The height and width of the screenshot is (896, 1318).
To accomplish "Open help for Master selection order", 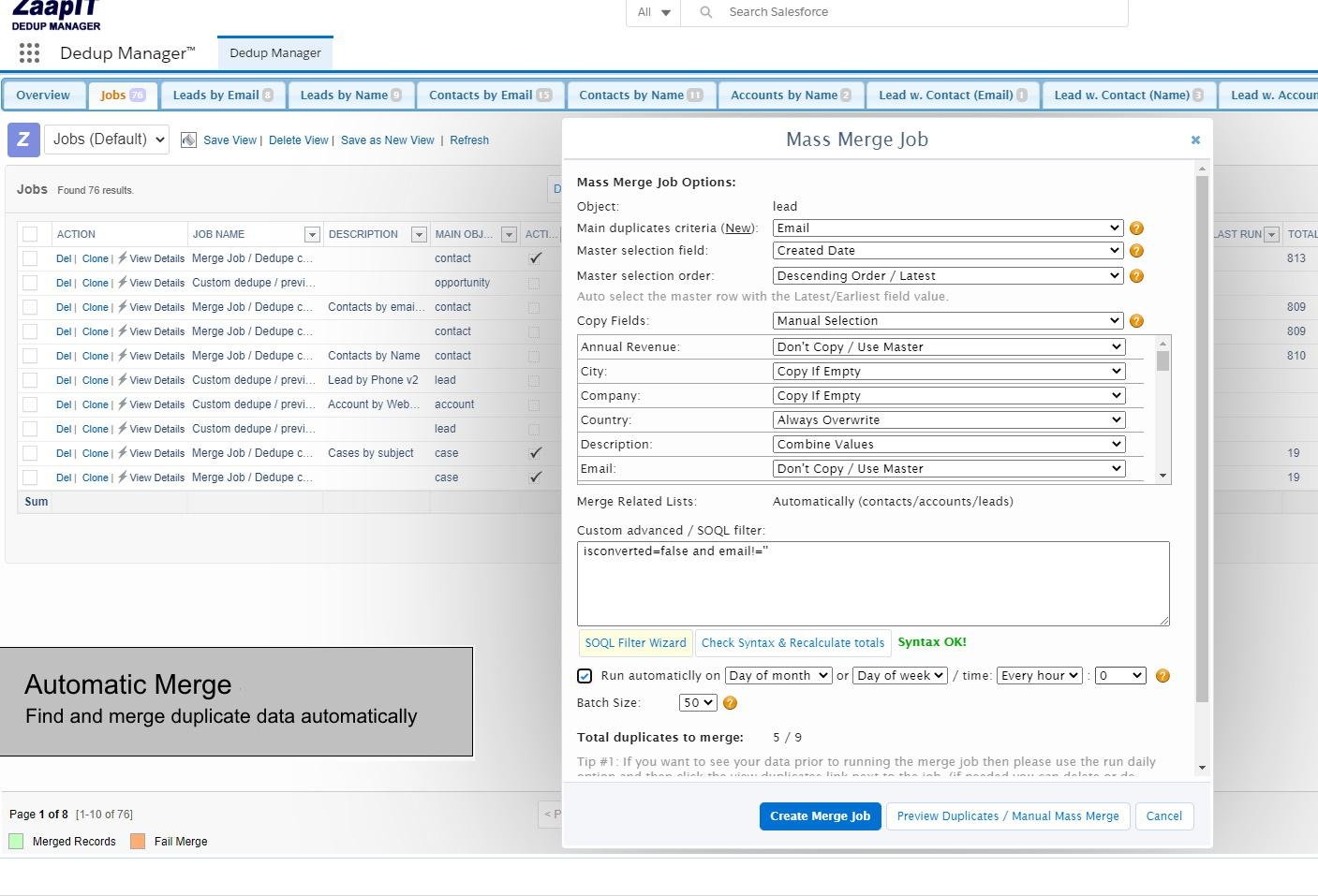I will point(1136,276).
